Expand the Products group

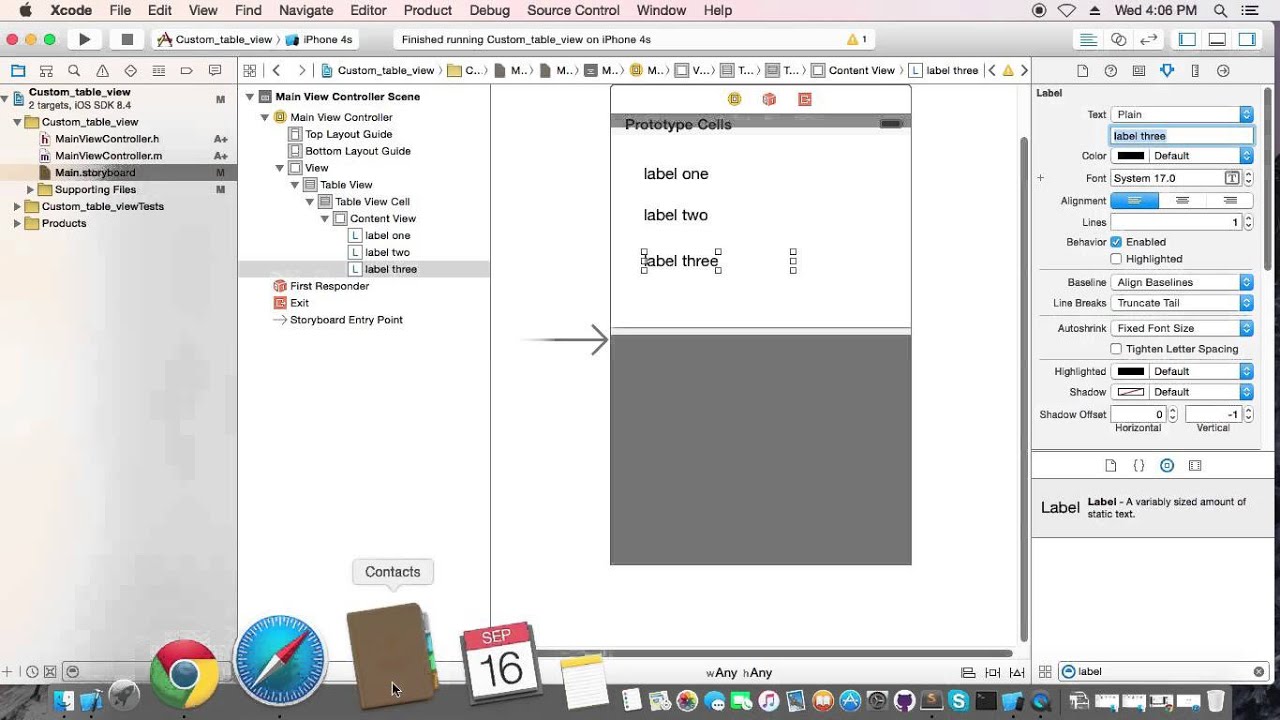coord(17,223)
